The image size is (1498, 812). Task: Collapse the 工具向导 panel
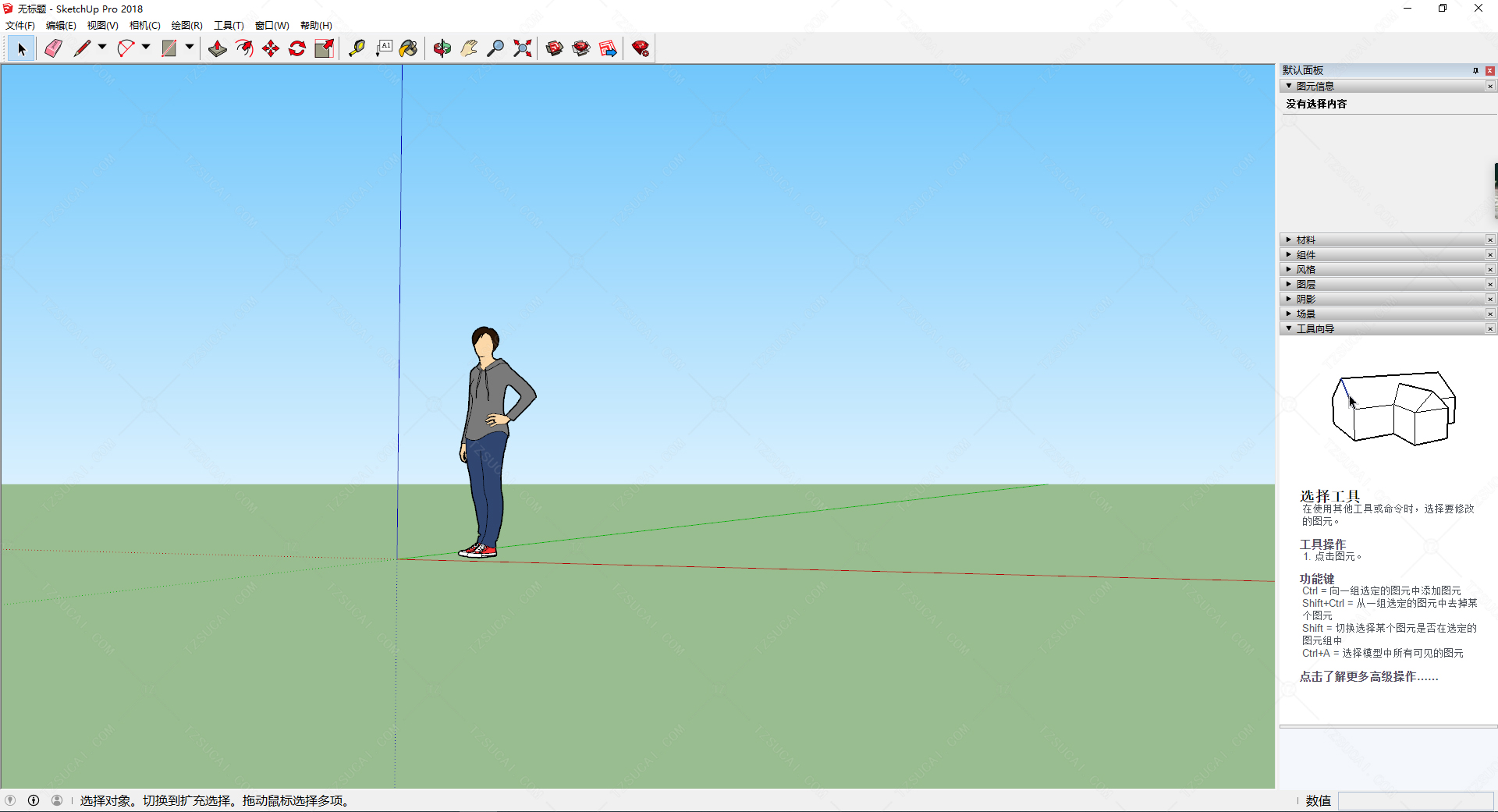click(1289, 328)
